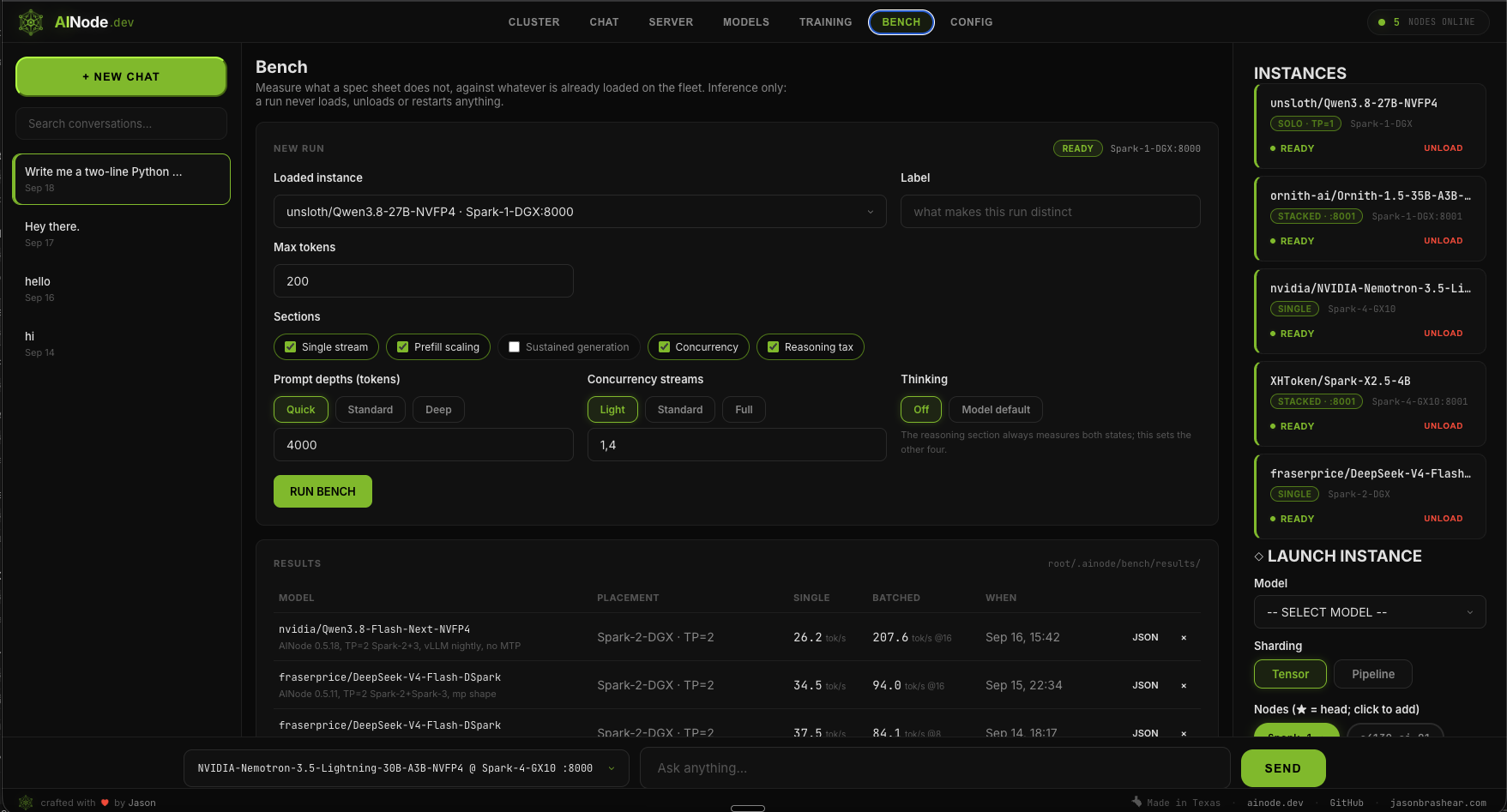This screenshot has height=812, width=1507.
Task: Focus the Ask anything message box
Action: click(x=935, y=768)
